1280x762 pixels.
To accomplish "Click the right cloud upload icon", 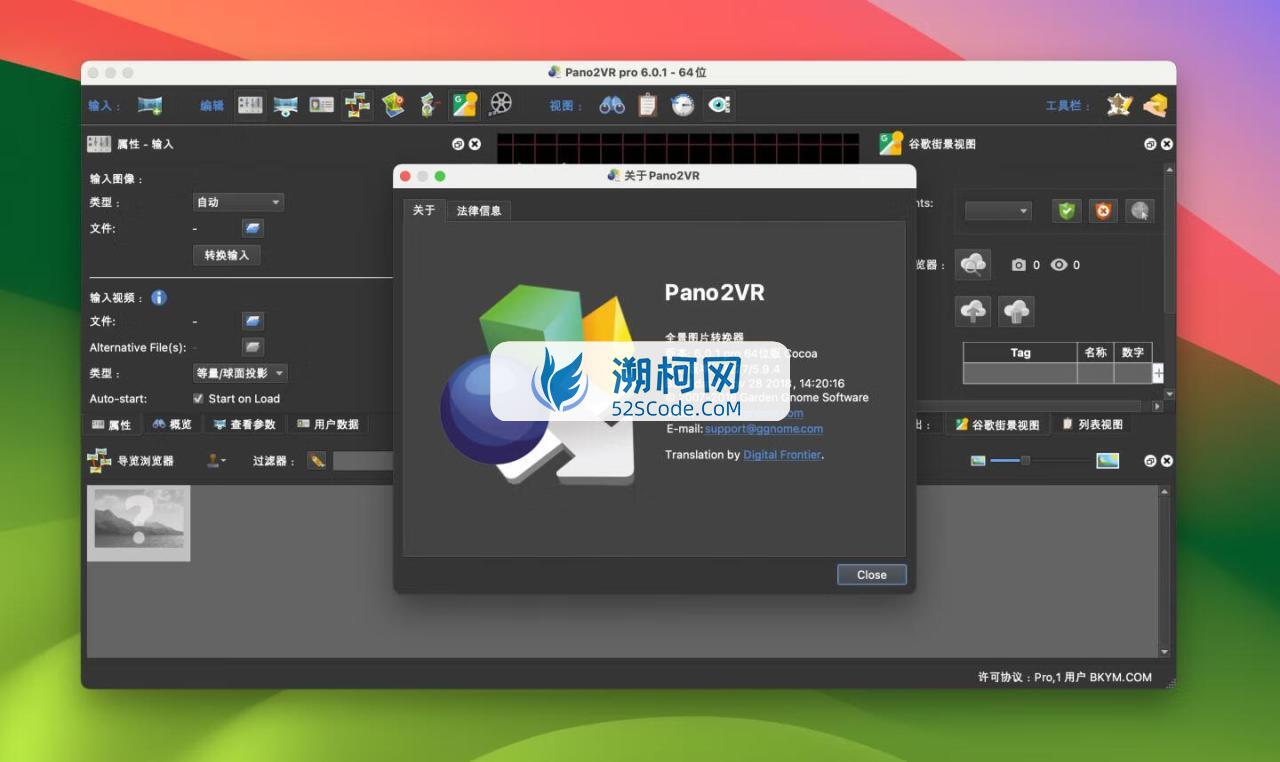I will [x=1016, y=311].
